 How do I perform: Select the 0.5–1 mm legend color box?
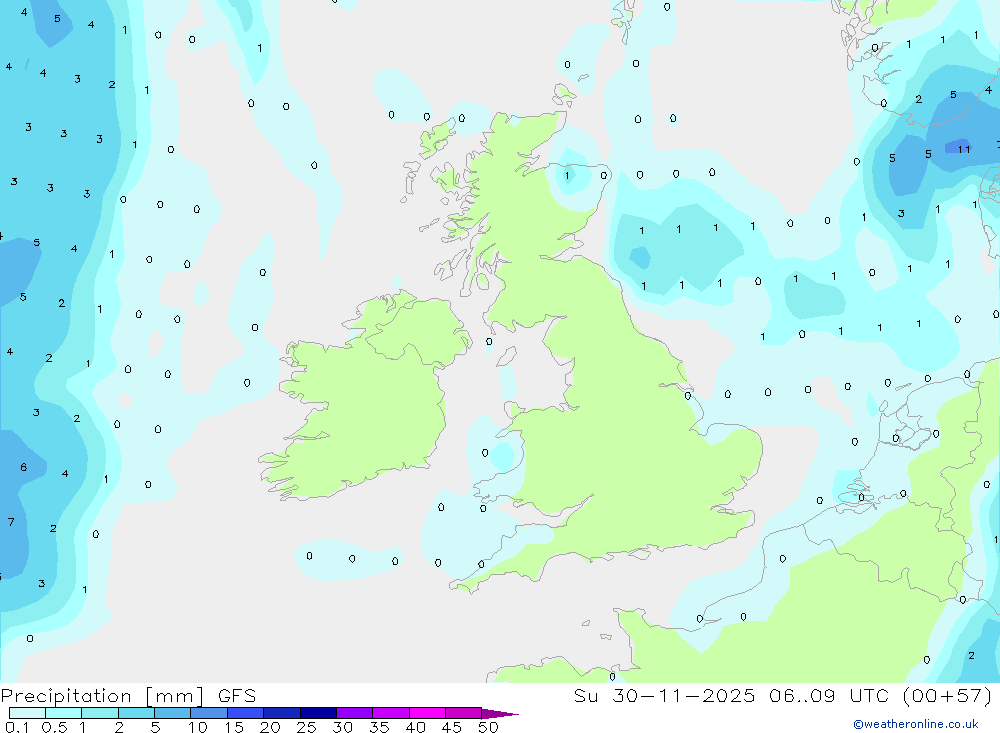coord(63,713)
